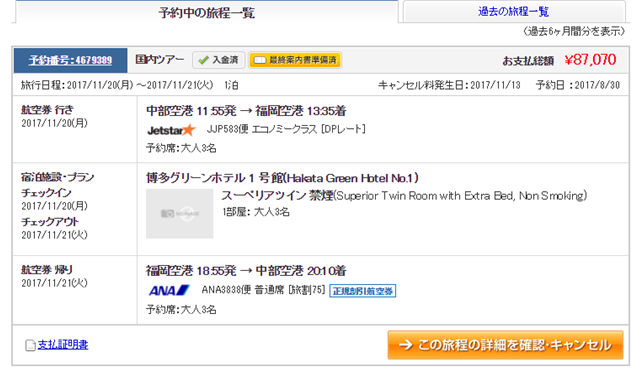Click the 正規割引航空券 label badge
The height and width of the screenshot is (372, 641).
pyautogui.click(x=363, y=291)
